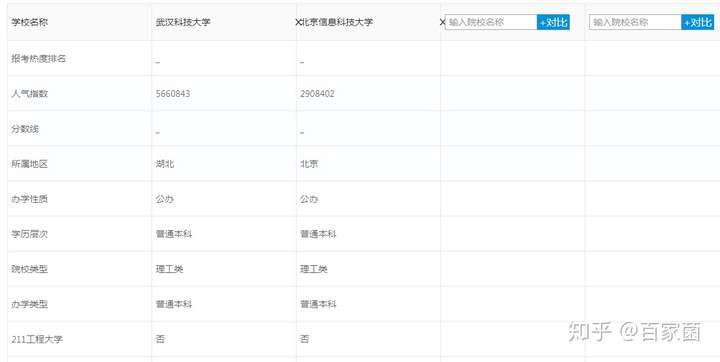
Task: Click 公办 in the 北京信息科技大学 column
Action: (309, 199)
